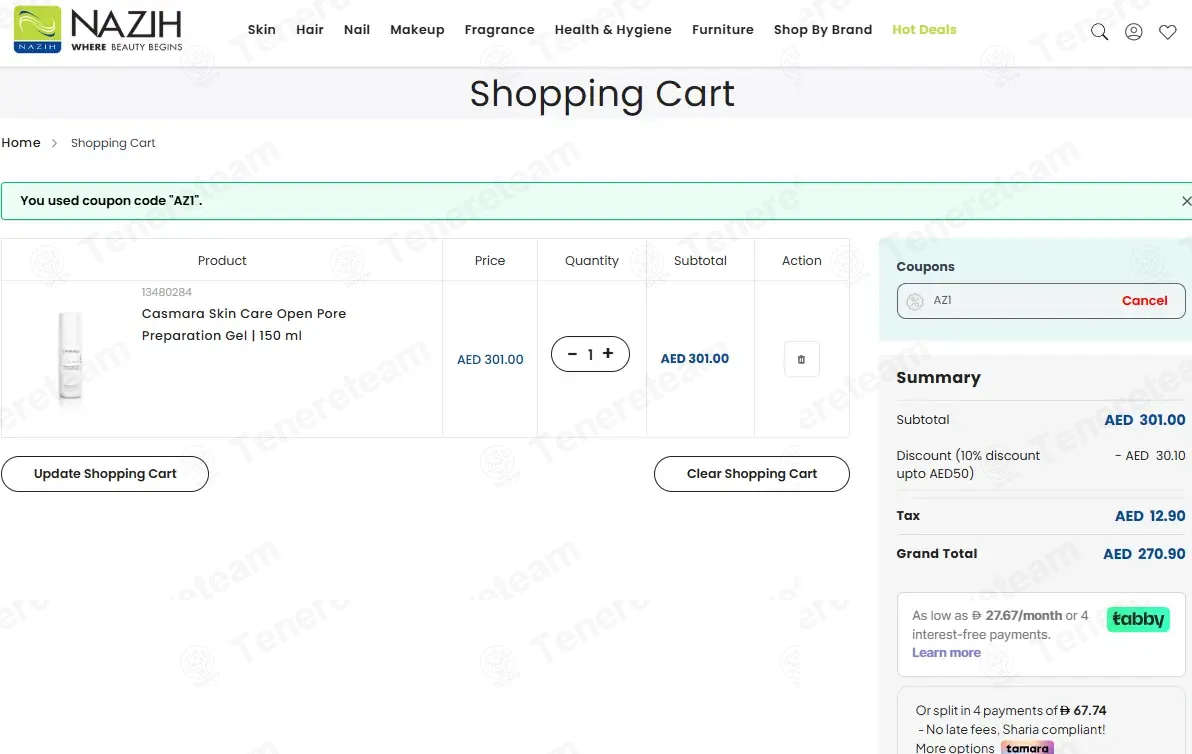Click the Action column header
The width and height of the screenshot is (1192, 754).
(801, 261)
